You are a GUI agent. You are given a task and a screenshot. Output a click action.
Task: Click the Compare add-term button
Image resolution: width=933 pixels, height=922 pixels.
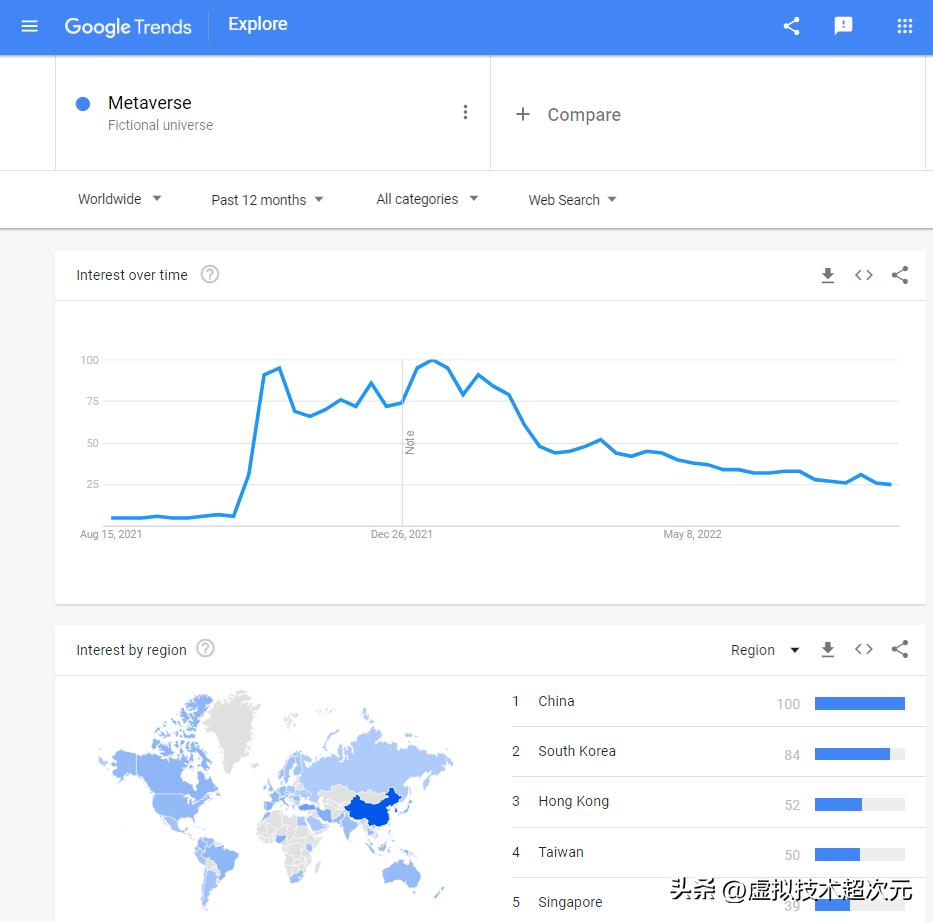(x=567, y=115)
